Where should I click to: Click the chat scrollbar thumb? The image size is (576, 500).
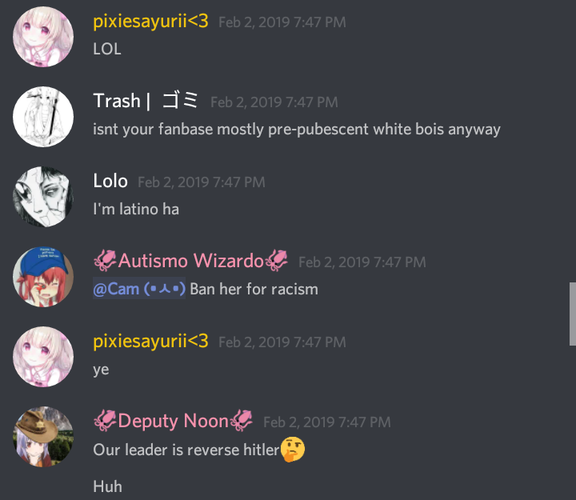573,314
